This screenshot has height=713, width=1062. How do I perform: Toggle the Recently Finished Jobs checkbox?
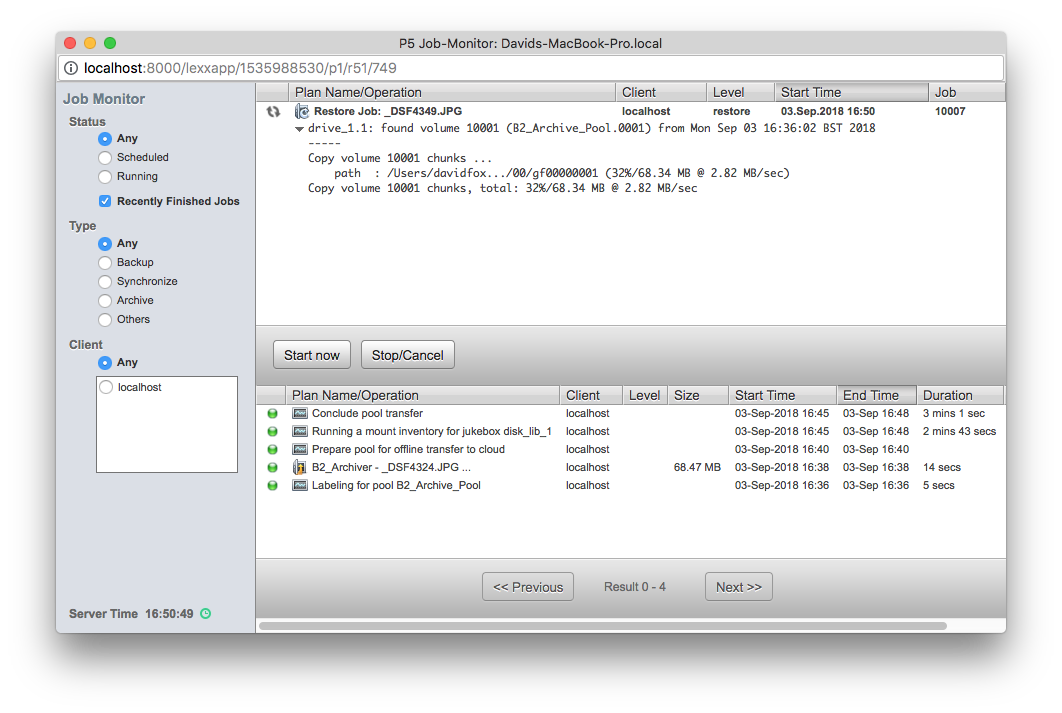pos(105,201)
